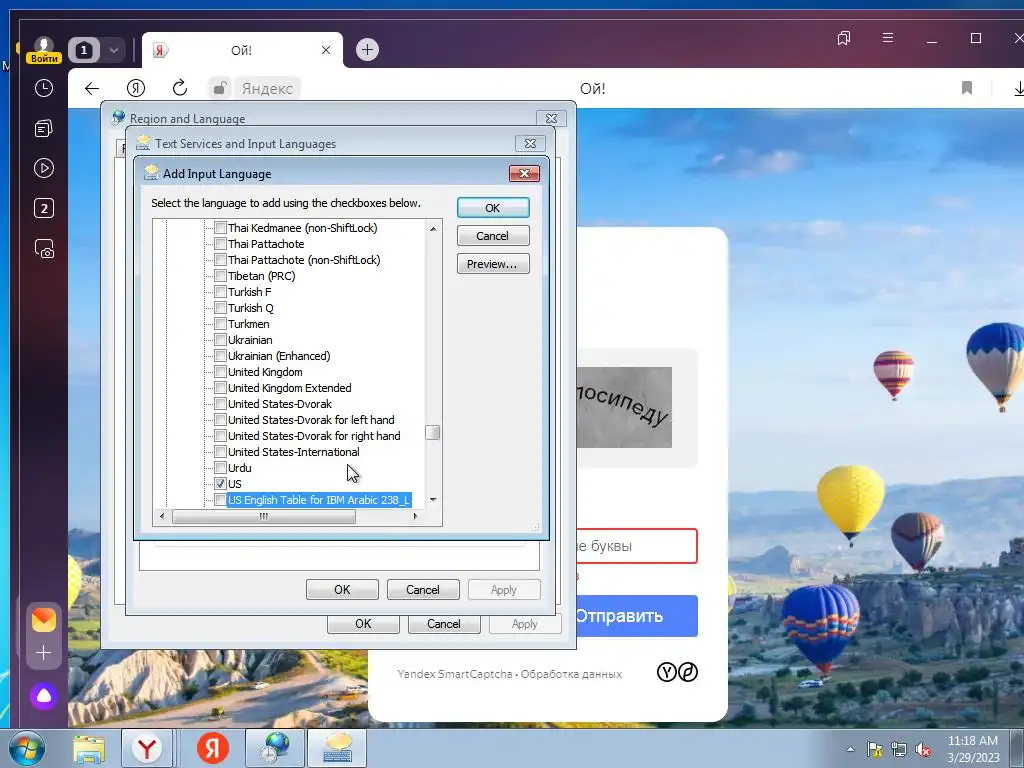Open the sidebar icon numbered 2
This screenshot has height=768, width=1024.
point(44,209)
